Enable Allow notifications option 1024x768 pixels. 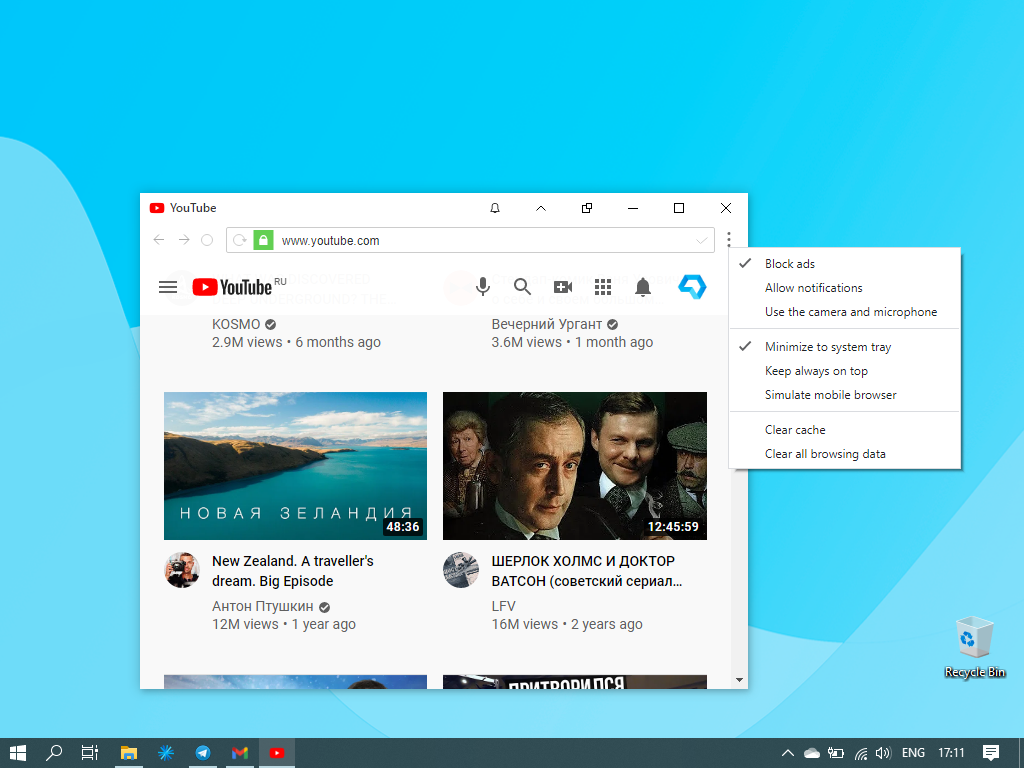[x=845, y=288]
